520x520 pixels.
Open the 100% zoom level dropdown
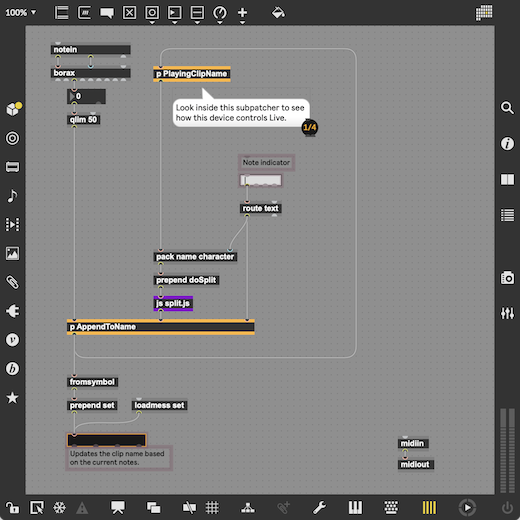click(20, 13)
